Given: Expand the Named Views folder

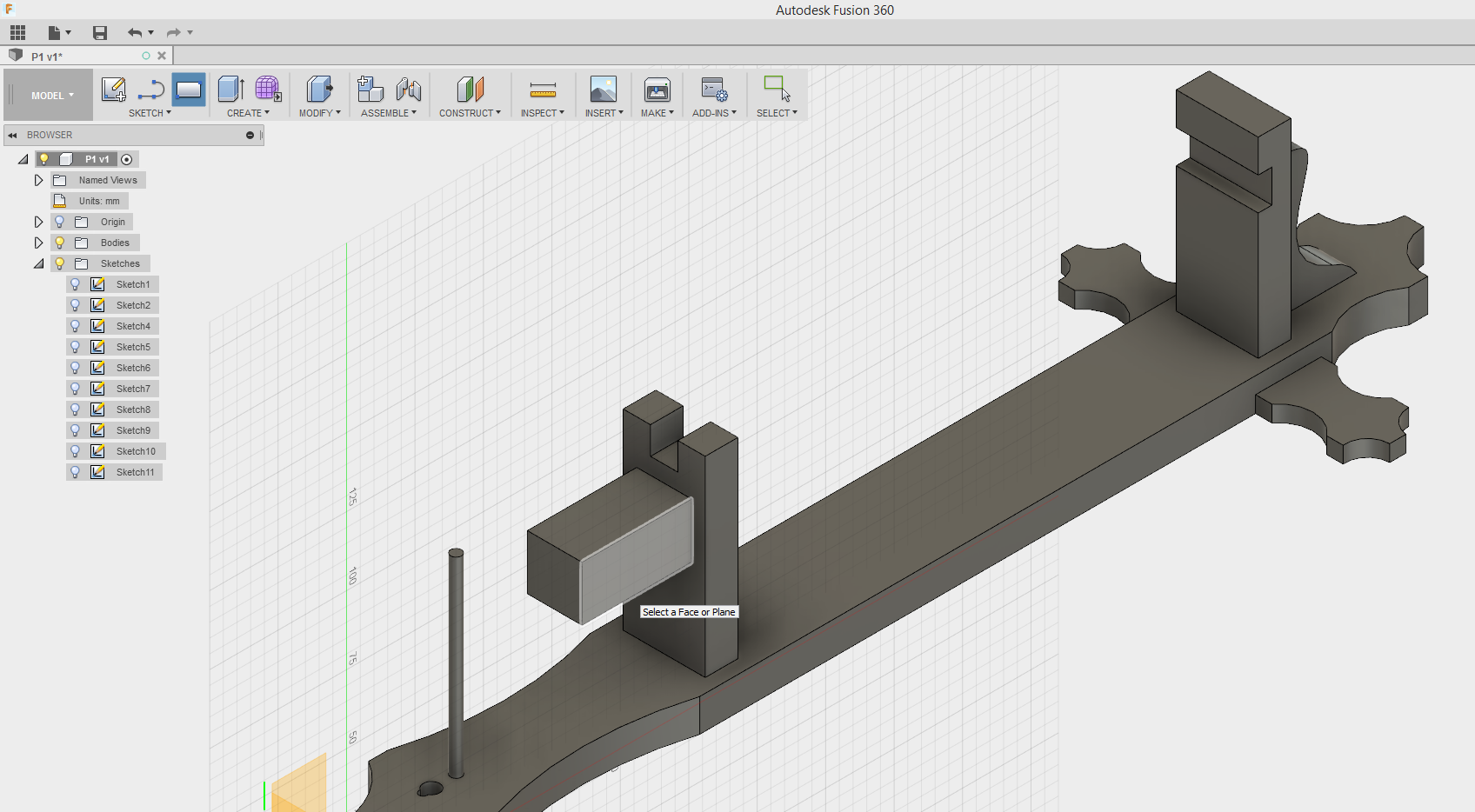Looking at the screenshot, I should coord(38,180).
